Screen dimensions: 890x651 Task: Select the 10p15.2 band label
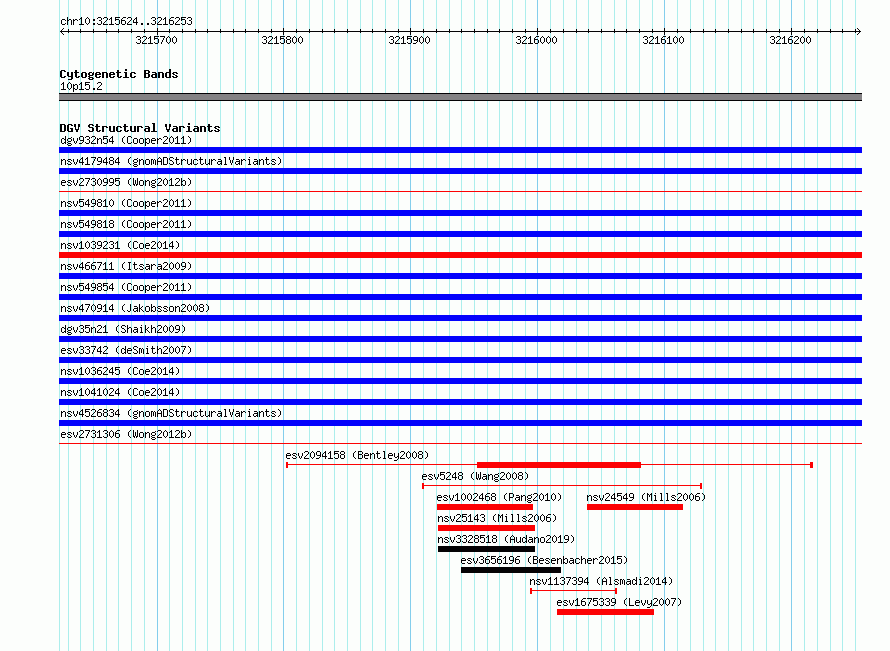(x=81, y=86)
